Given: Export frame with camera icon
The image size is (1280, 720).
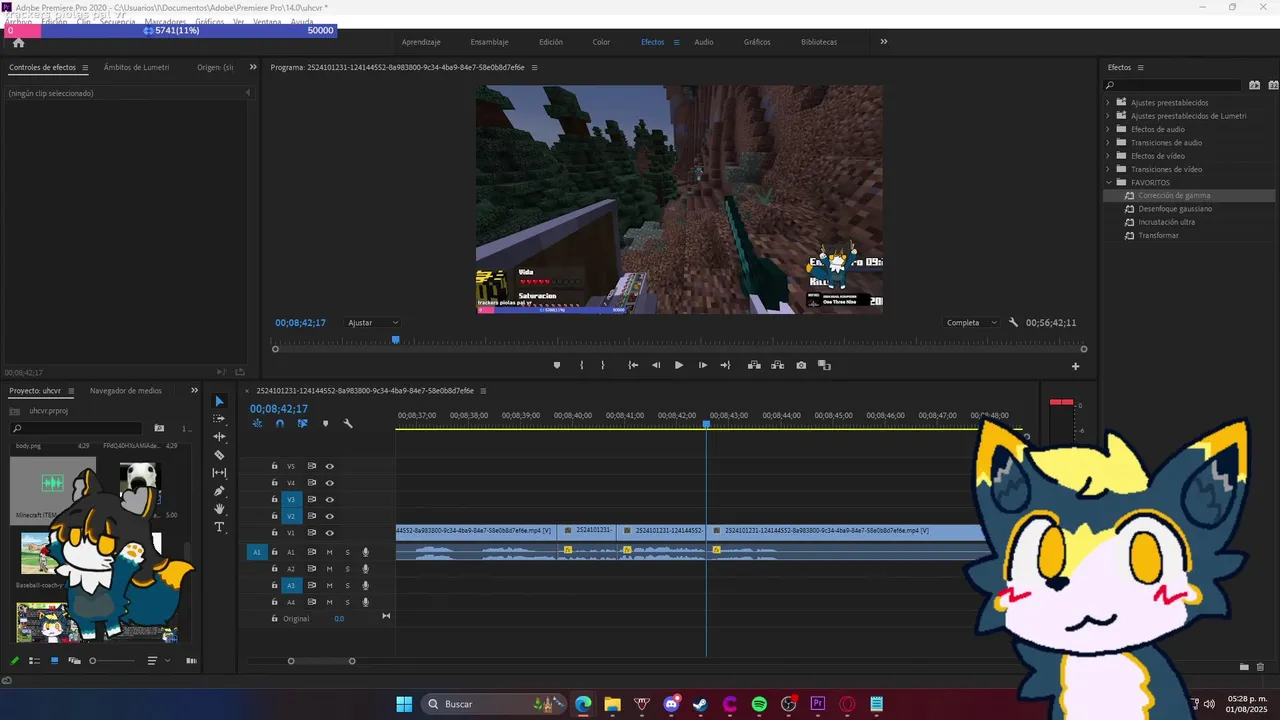Looking at the screenshot, I should (x=801, y=365).
